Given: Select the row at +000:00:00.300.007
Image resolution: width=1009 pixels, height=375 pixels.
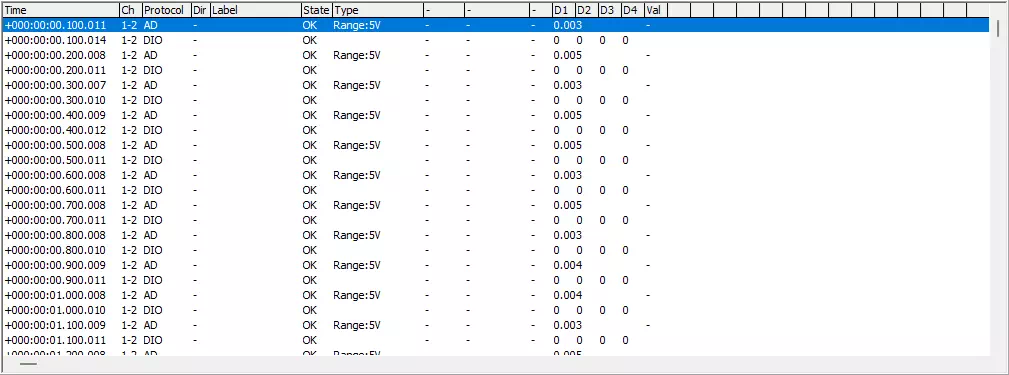Looking at the screenshot, I should [x=495, y=85].
